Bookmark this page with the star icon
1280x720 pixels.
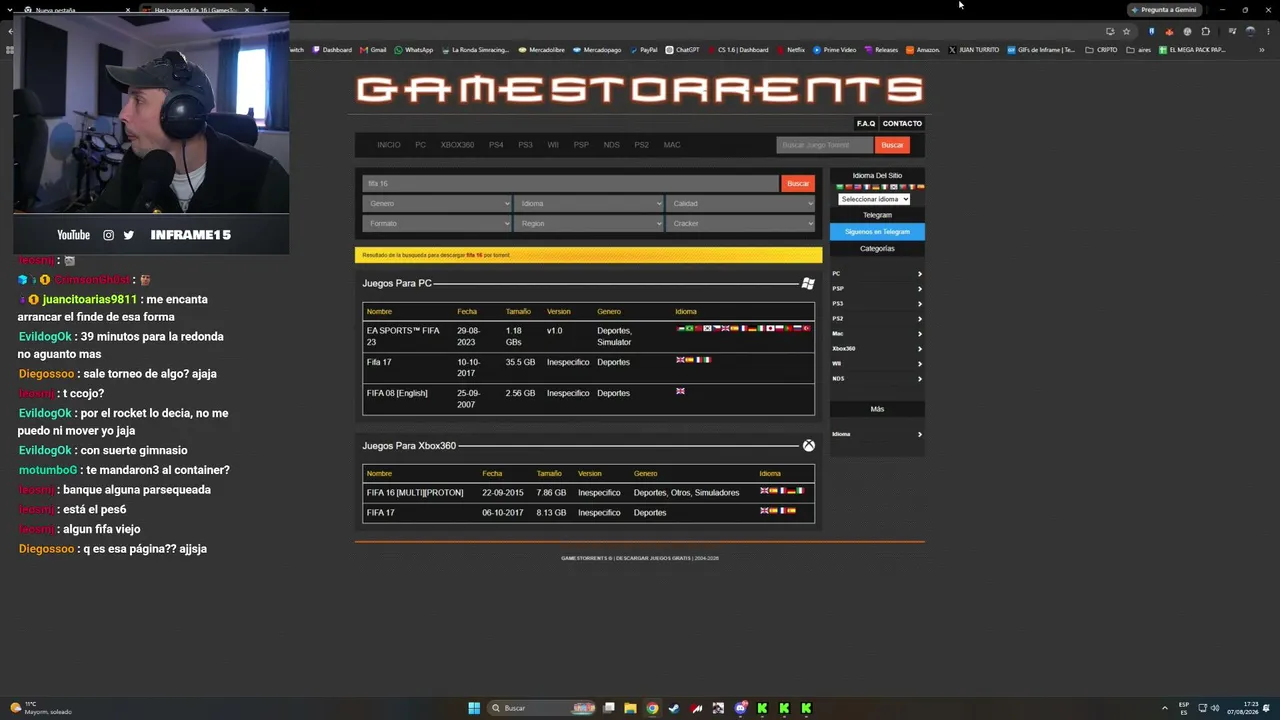coord(1126,31)
